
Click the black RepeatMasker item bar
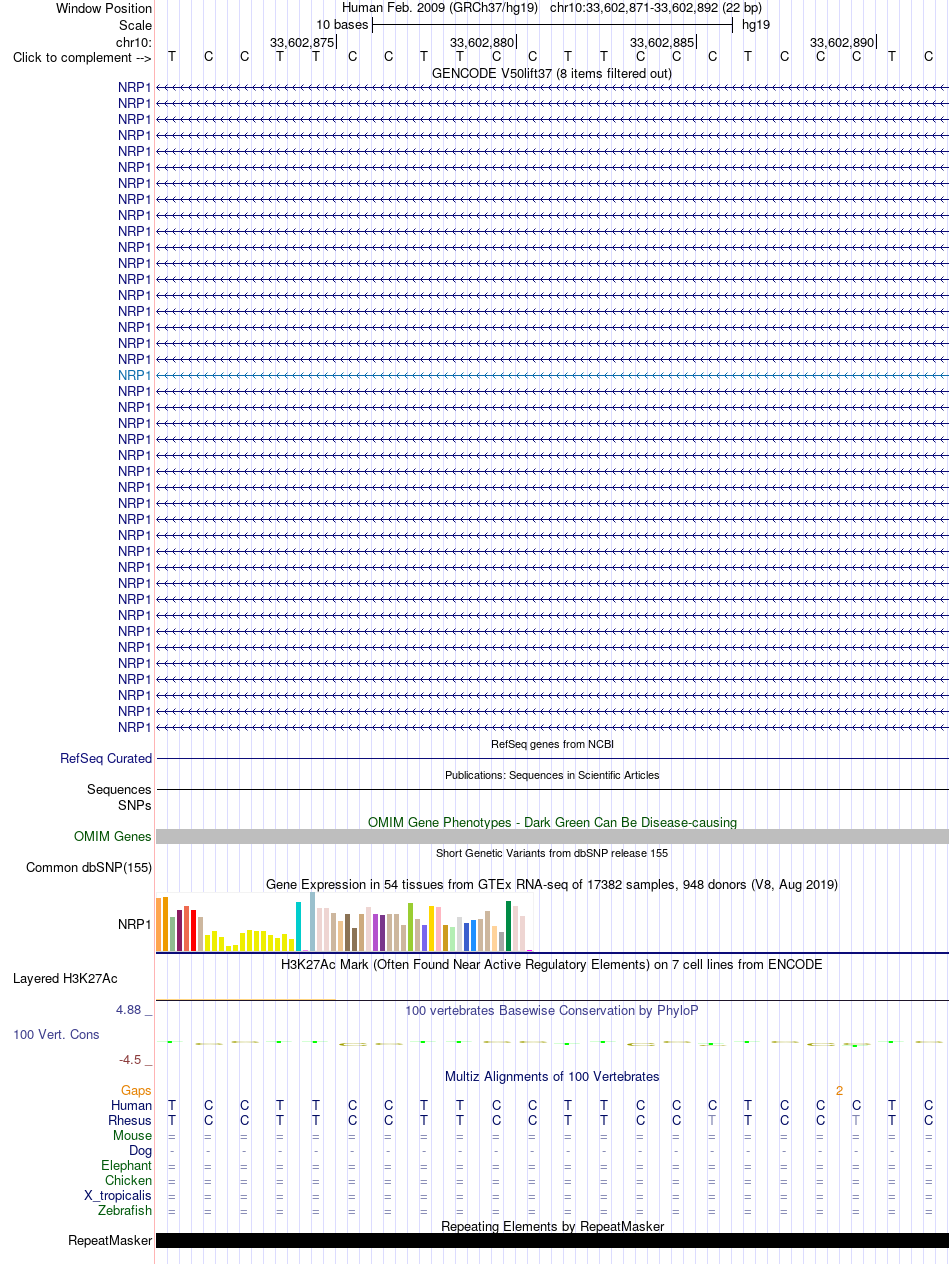[552, 1241]
